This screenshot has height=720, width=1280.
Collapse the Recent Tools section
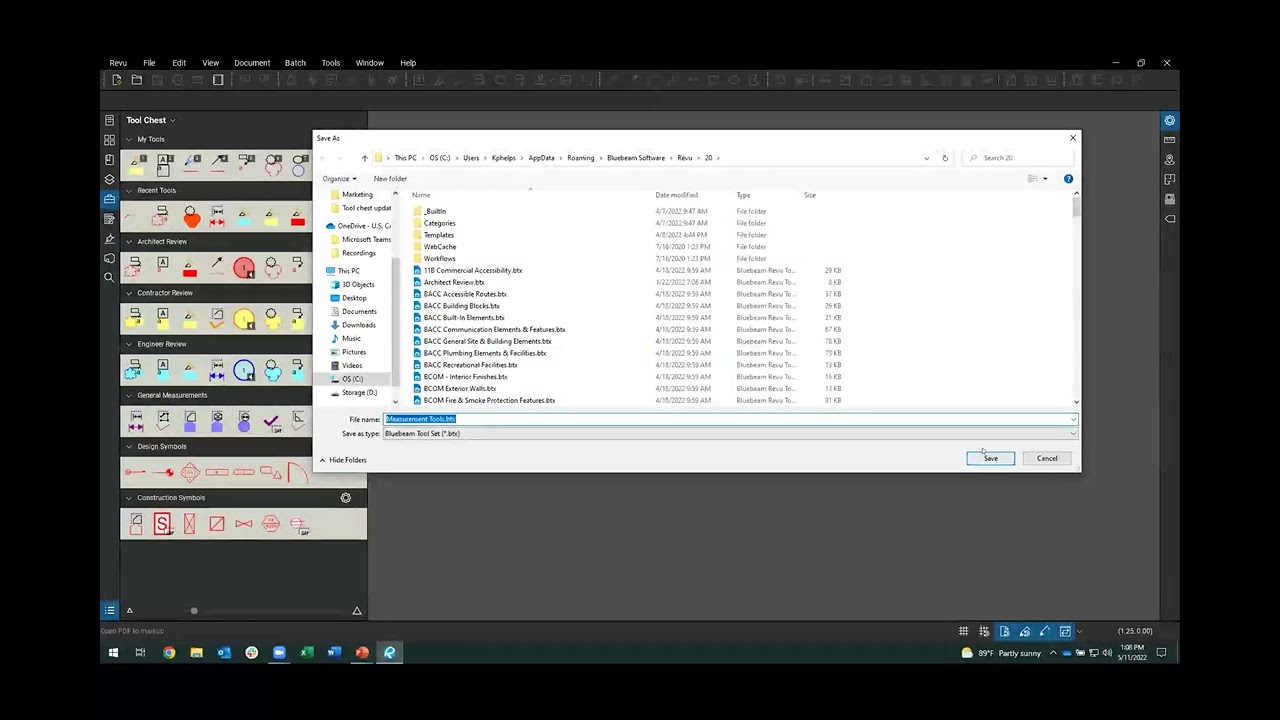[128, 191]
